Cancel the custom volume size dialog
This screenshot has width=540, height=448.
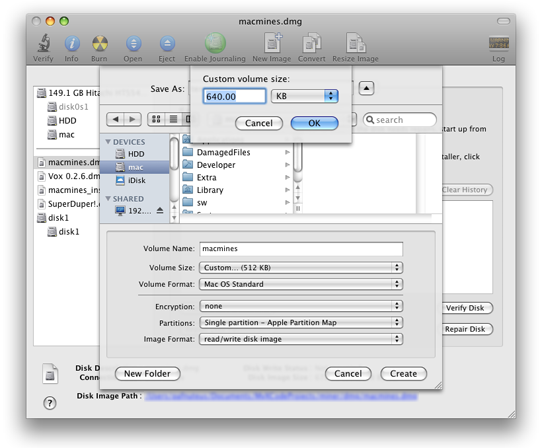coord(259,123)
